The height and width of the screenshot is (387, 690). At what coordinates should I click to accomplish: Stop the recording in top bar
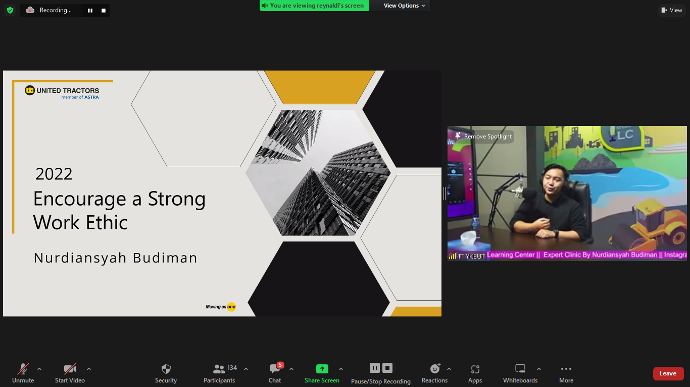[x=103, y=11]
